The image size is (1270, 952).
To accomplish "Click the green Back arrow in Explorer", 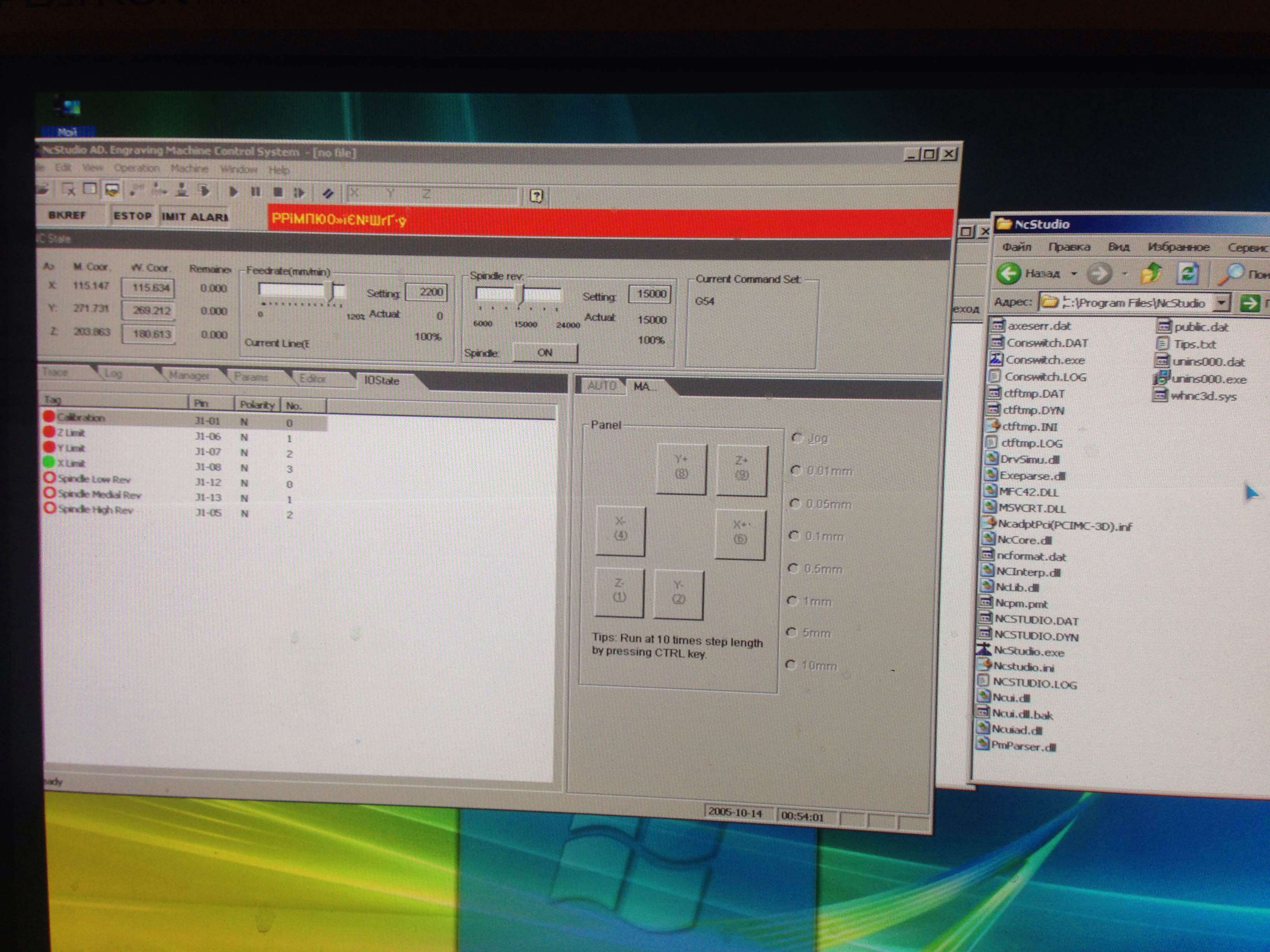I will (x=1009, y=273).
